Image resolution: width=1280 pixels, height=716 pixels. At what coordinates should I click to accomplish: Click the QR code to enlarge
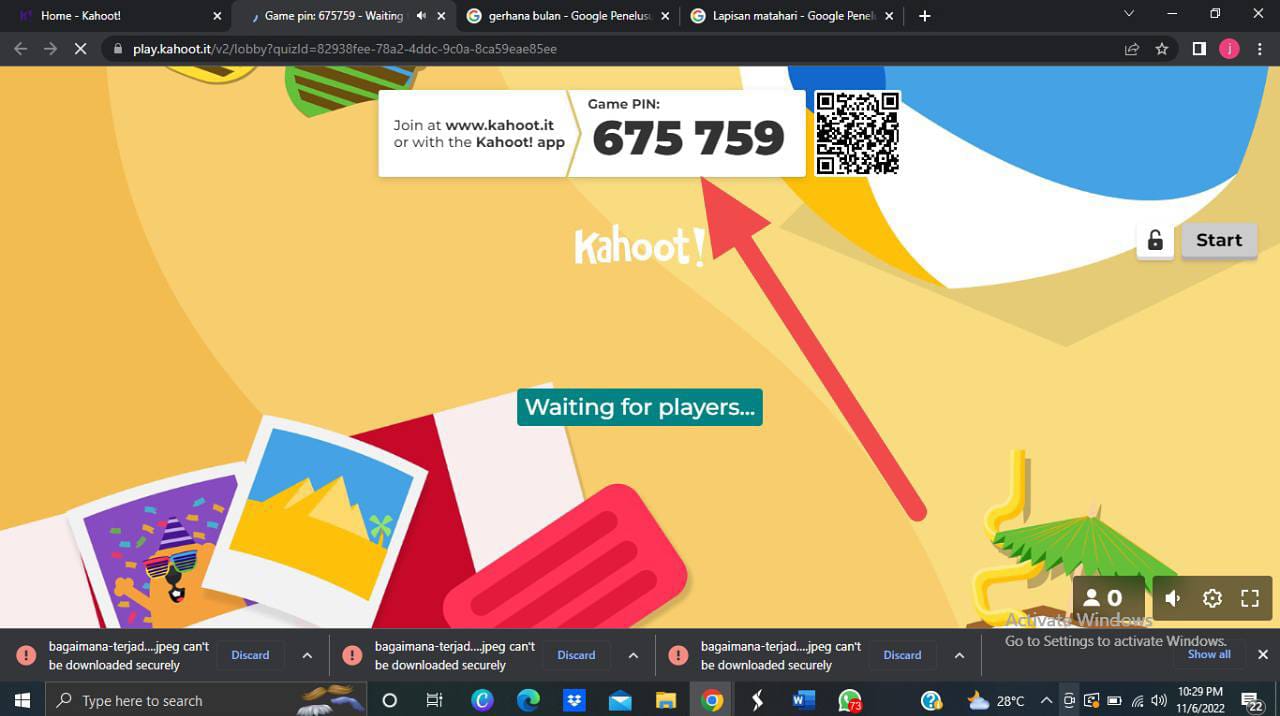point(857,133)
